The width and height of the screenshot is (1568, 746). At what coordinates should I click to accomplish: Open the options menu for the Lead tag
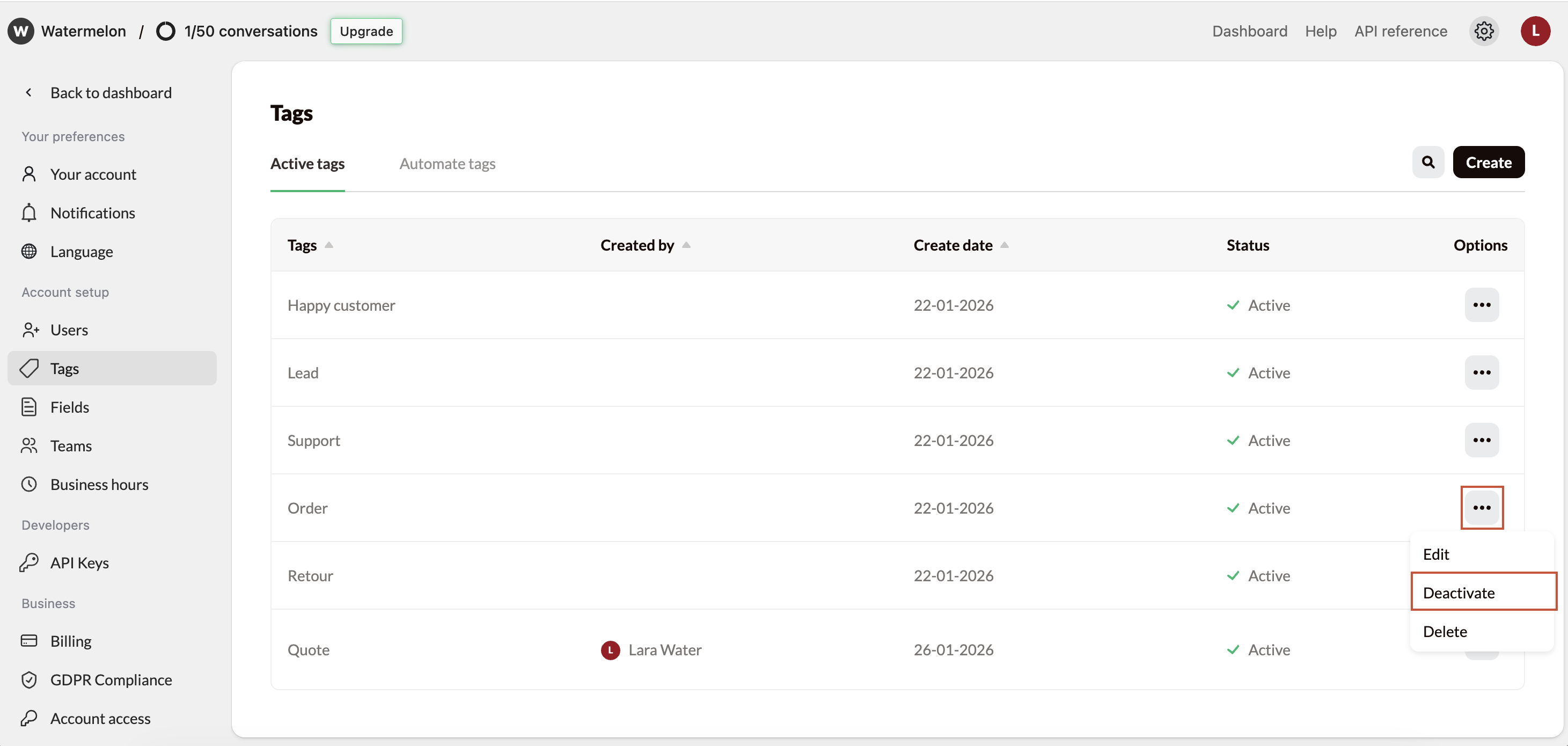click(x=1482, y=372)
